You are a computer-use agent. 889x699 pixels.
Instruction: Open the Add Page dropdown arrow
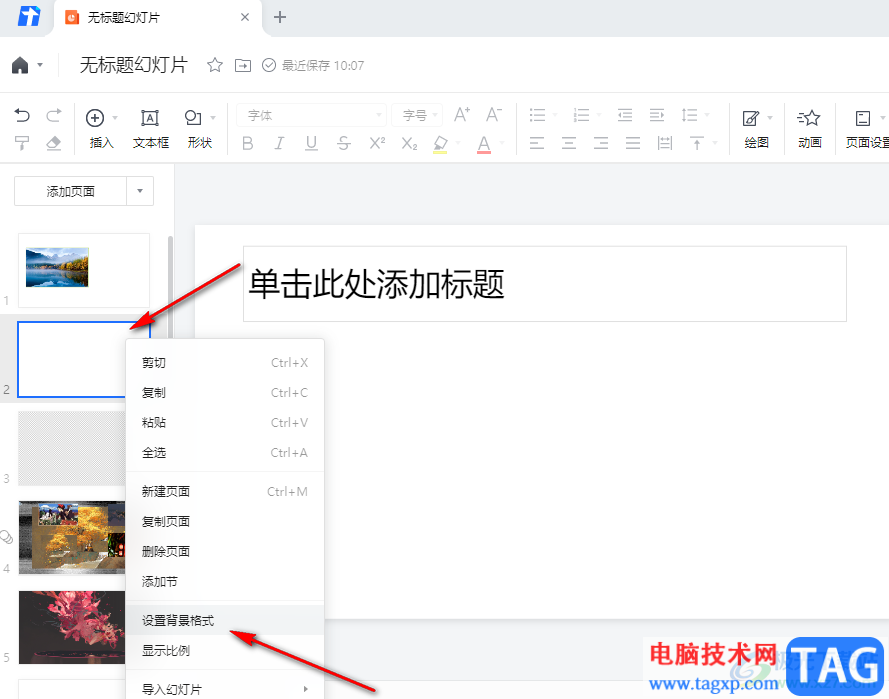[x=140, y=191]
